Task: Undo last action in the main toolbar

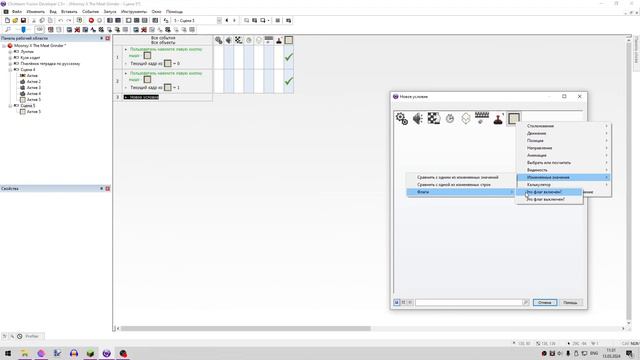Action: click(61, 20)
